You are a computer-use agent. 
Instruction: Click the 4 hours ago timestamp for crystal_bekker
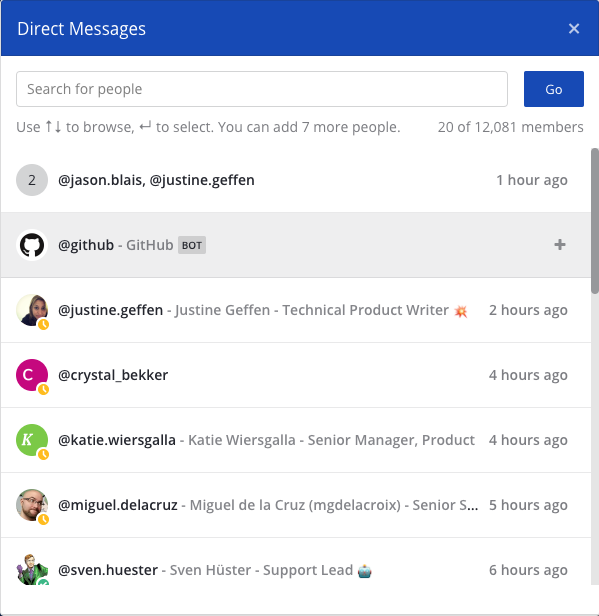528,375
